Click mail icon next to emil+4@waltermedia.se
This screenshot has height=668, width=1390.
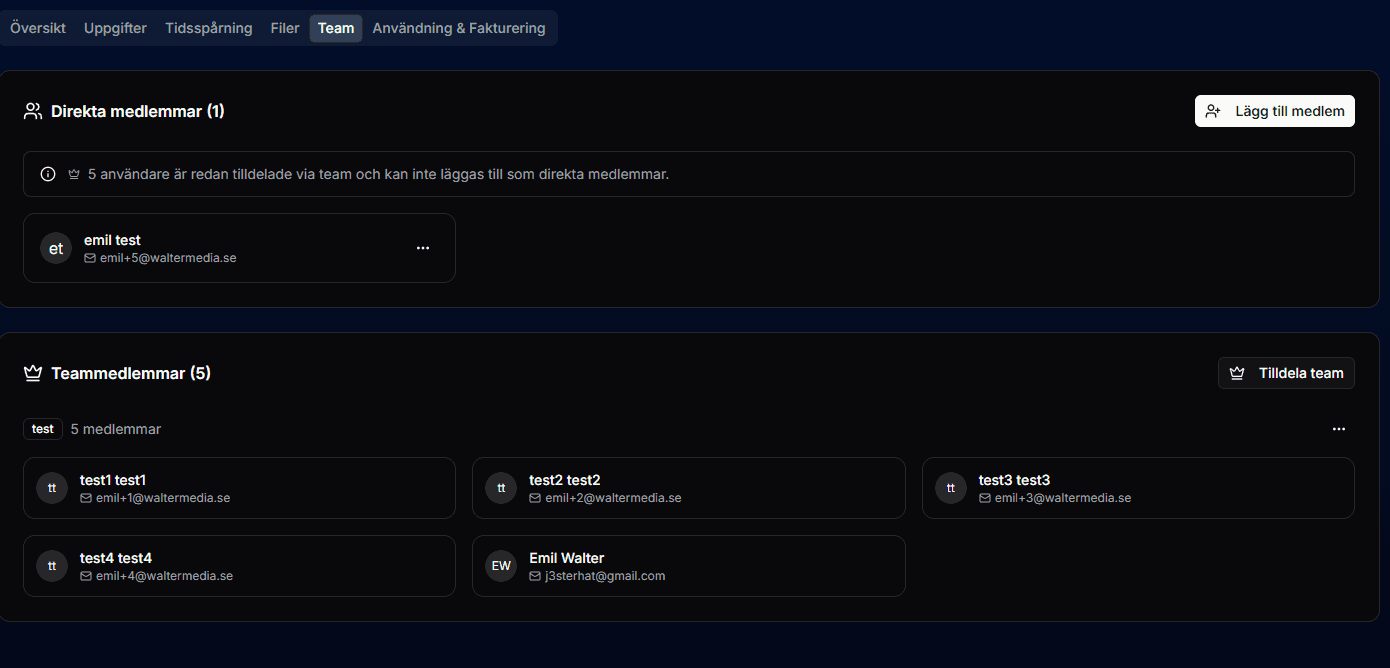point(86,576)
